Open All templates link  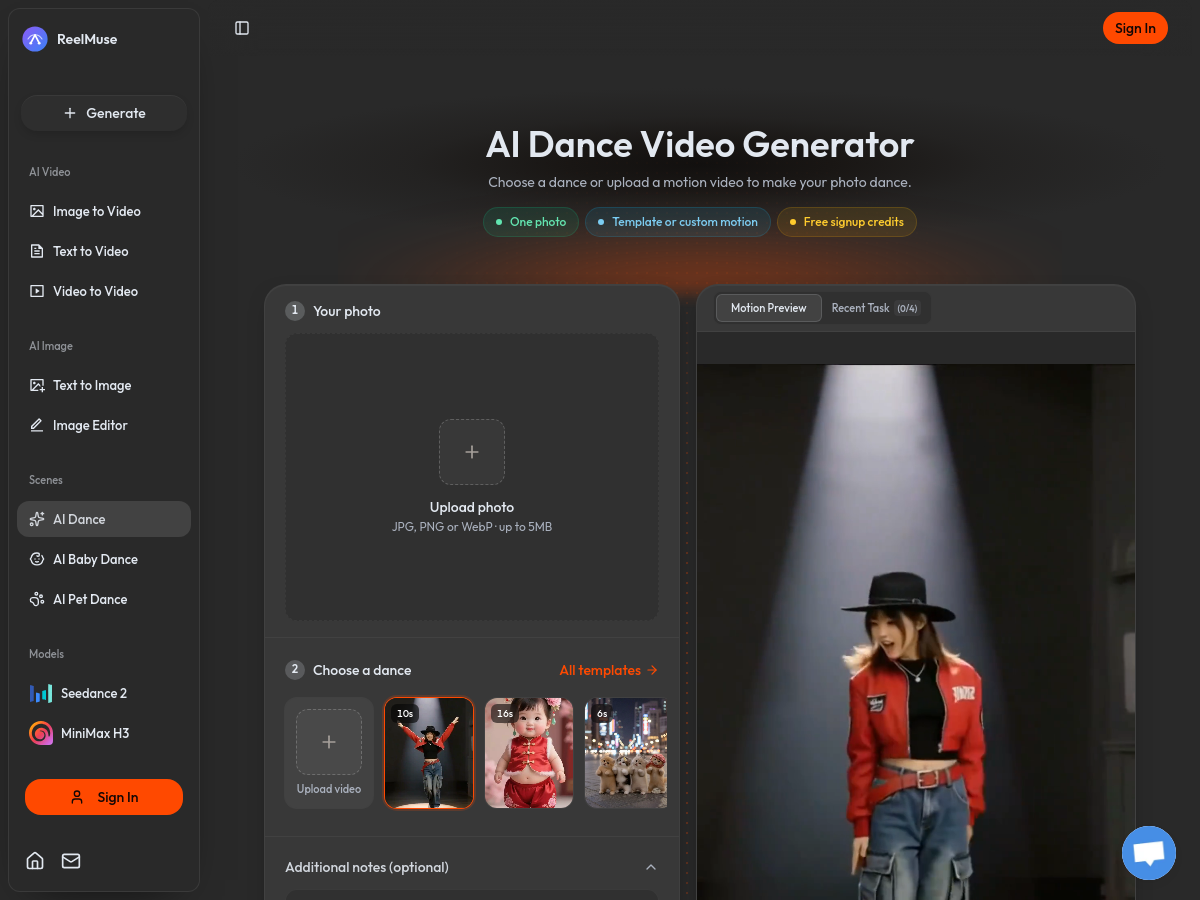[x=609, y=670]
